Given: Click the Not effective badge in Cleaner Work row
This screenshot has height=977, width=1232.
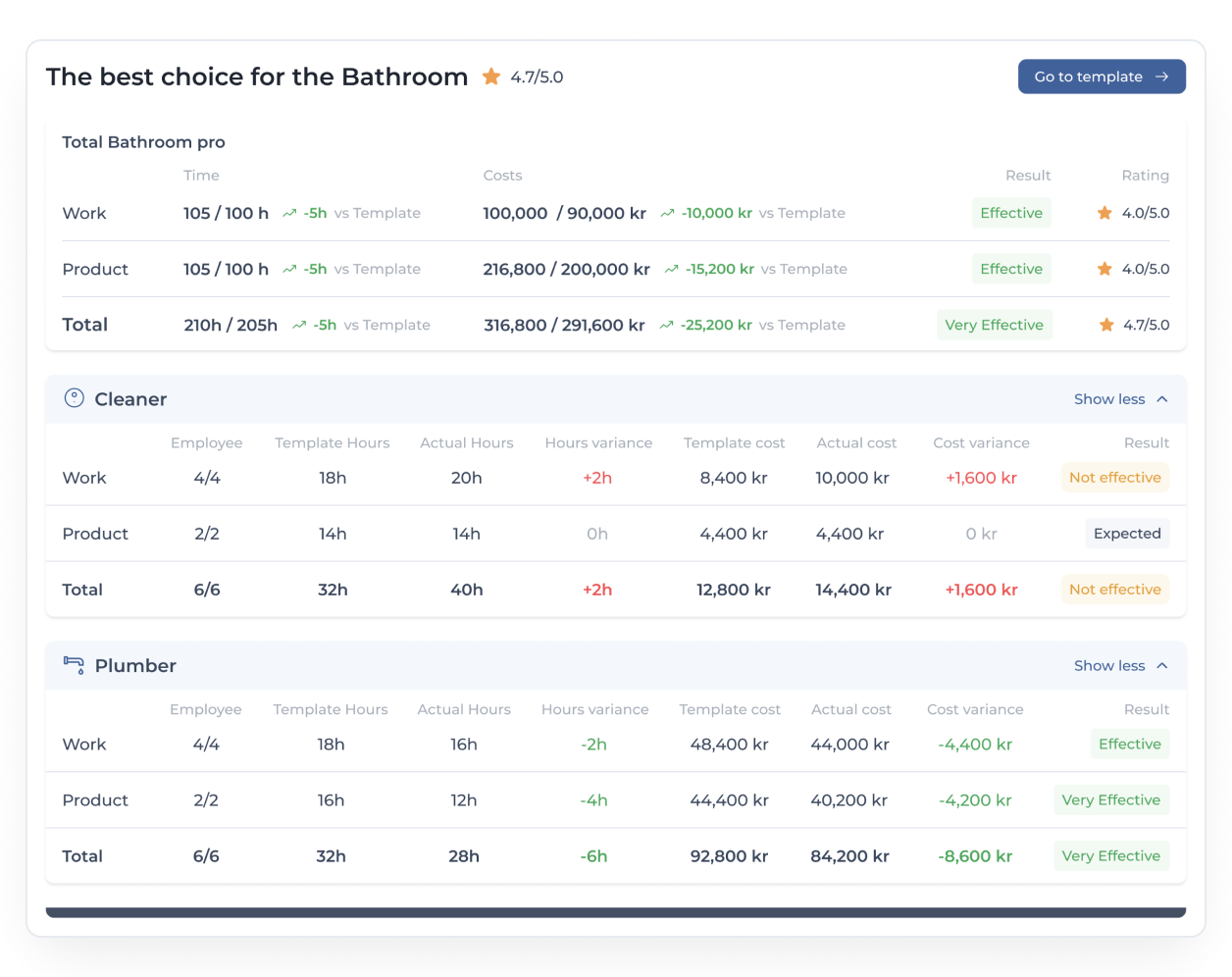Looking at the screenshot, I should pos(1115,478).
